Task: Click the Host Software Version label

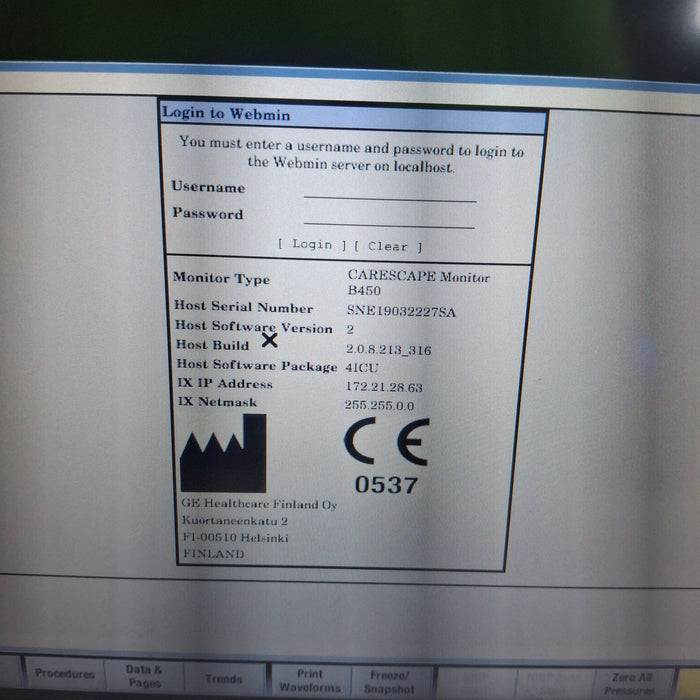Action: click(x=254, y=327)
